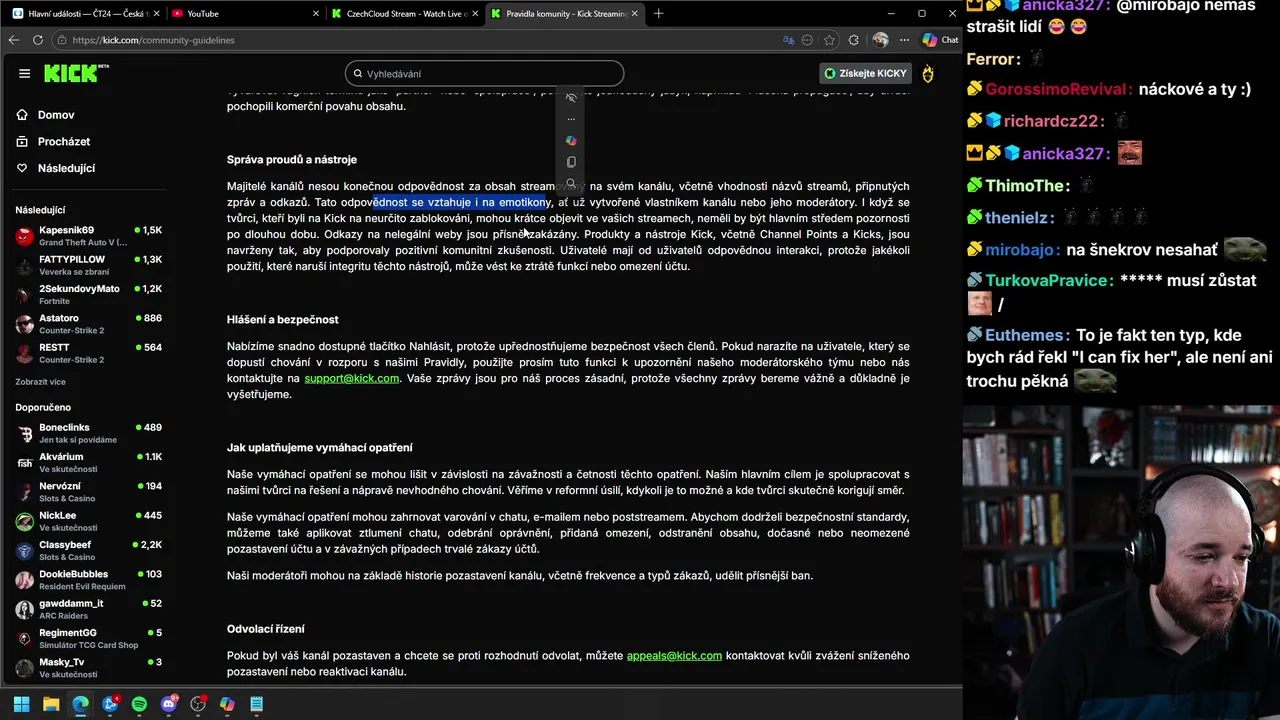Open Discord from the taskbar
Viewport: 1280px width, 720px height.
point(169,704)
